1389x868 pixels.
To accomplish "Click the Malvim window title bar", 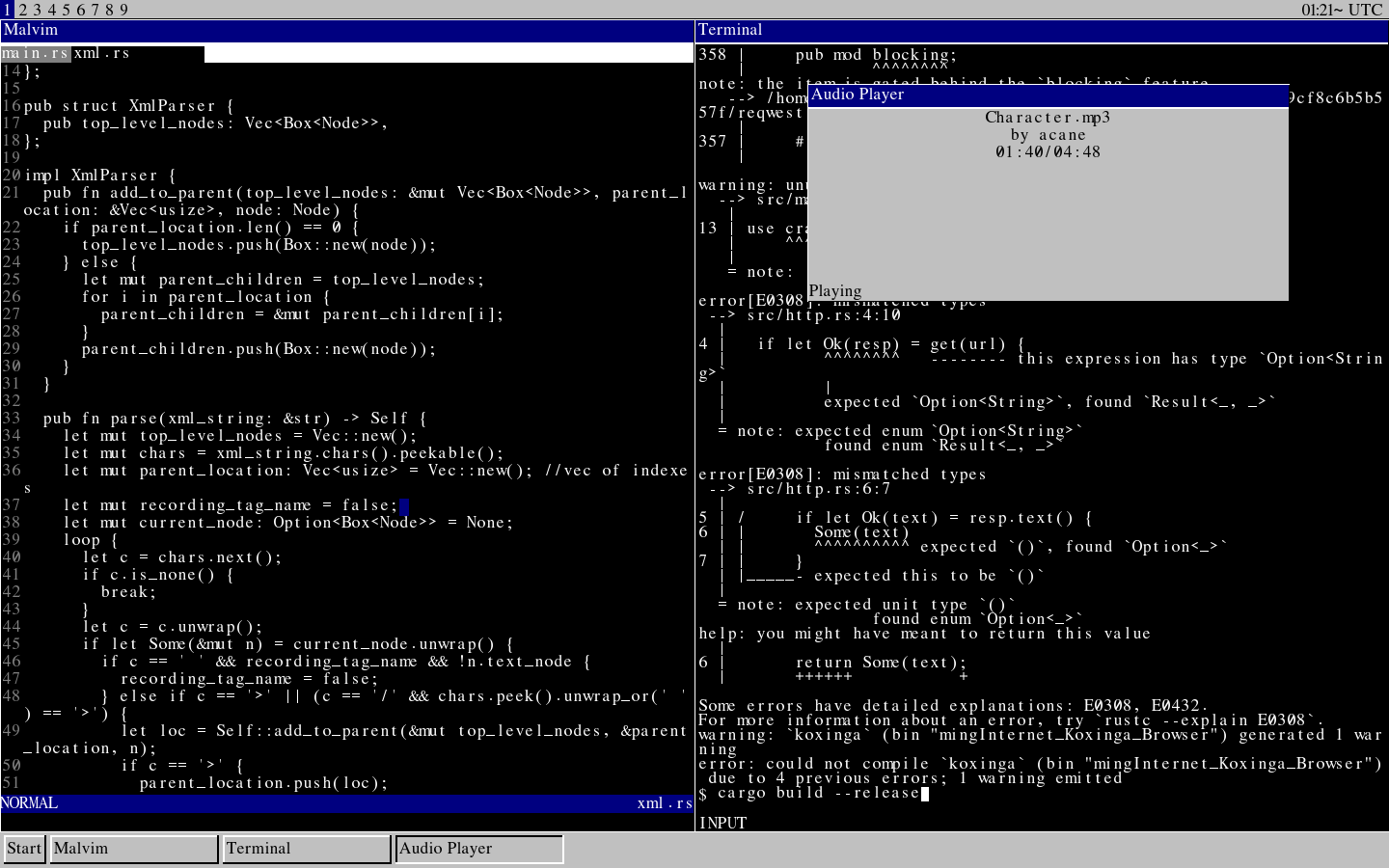I will 347,30.
